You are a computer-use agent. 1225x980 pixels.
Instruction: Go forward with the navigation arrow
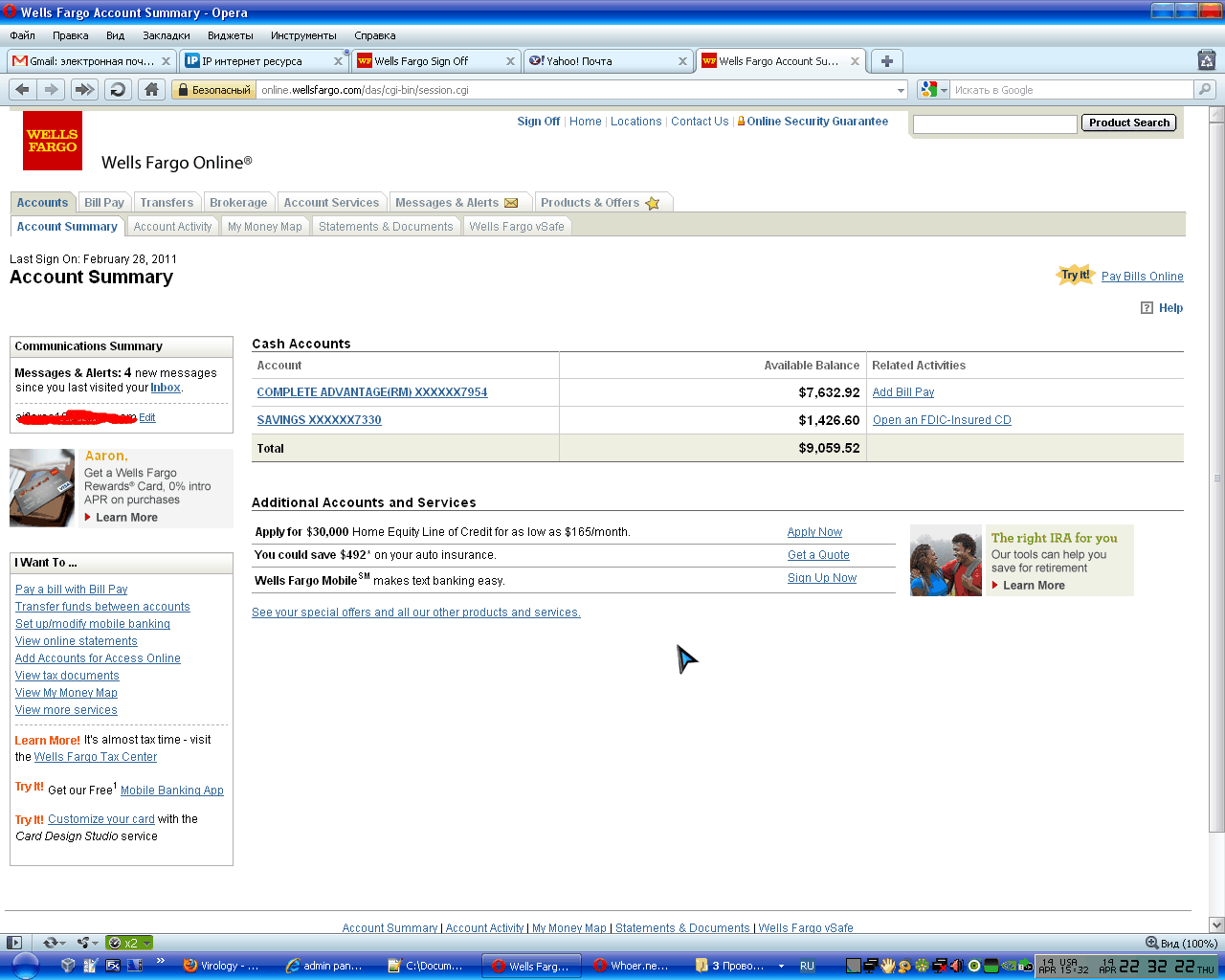pos(52,89)
